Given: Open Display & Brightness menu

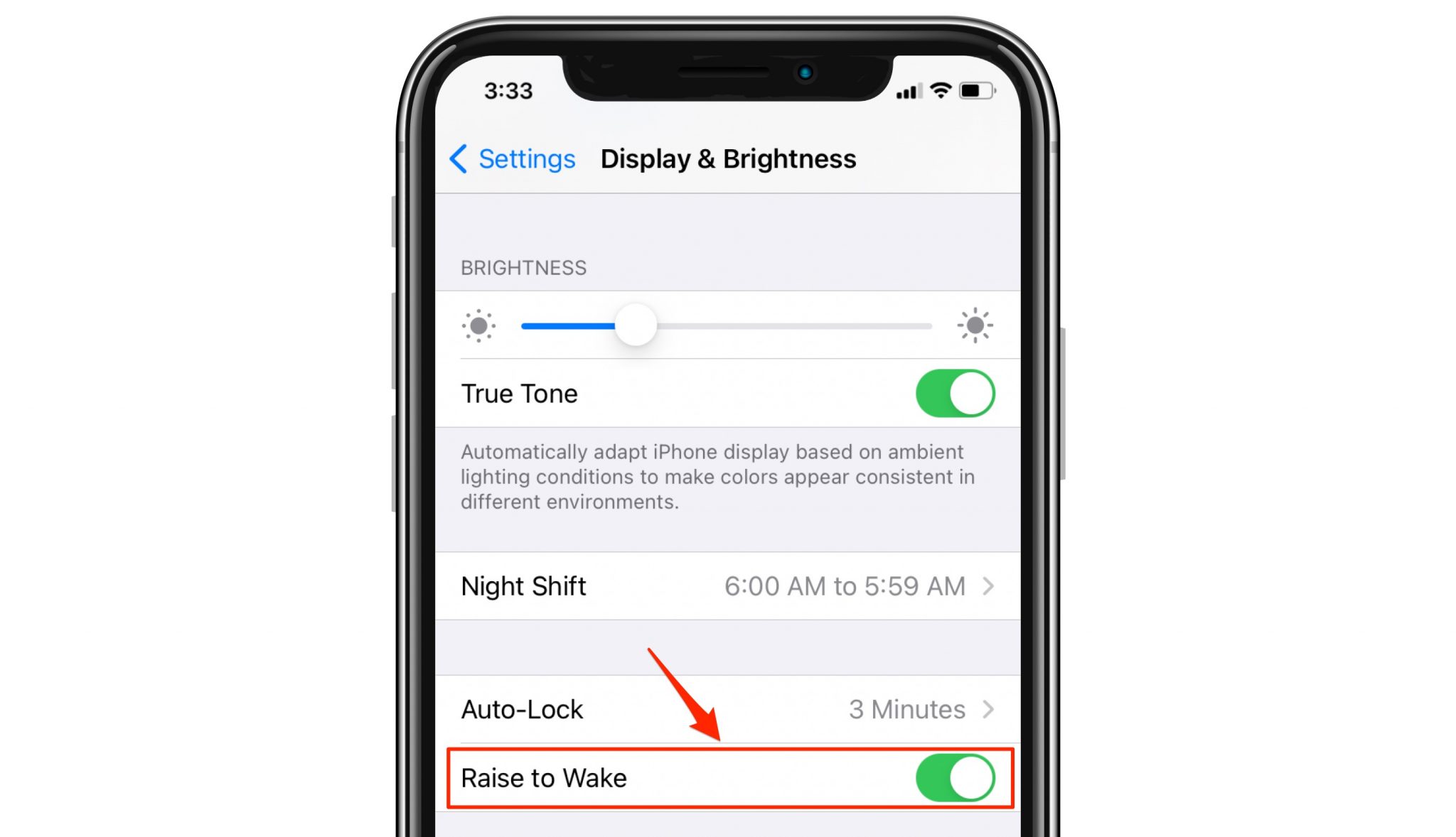Looking at the screenshot, I should pyautogui.click(x=727, y=158).
